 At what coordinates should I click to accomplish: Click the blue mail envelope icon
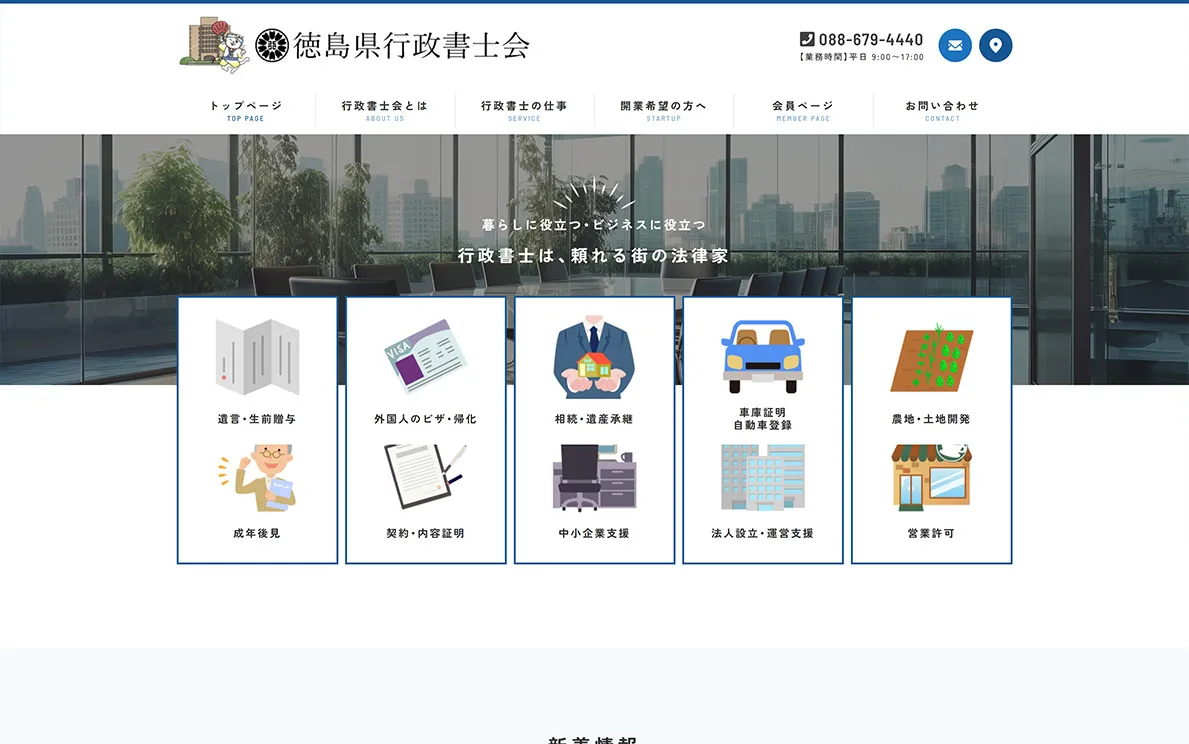pos(955,45)
